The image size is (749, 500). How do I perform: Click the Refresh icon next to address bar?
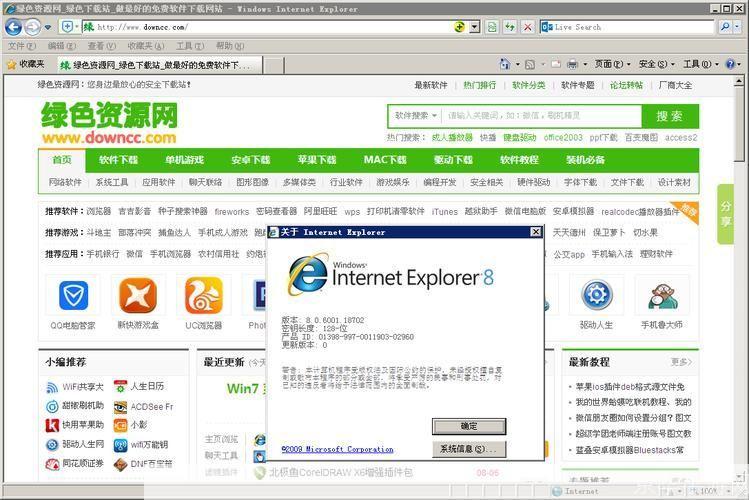coord(510,27)
